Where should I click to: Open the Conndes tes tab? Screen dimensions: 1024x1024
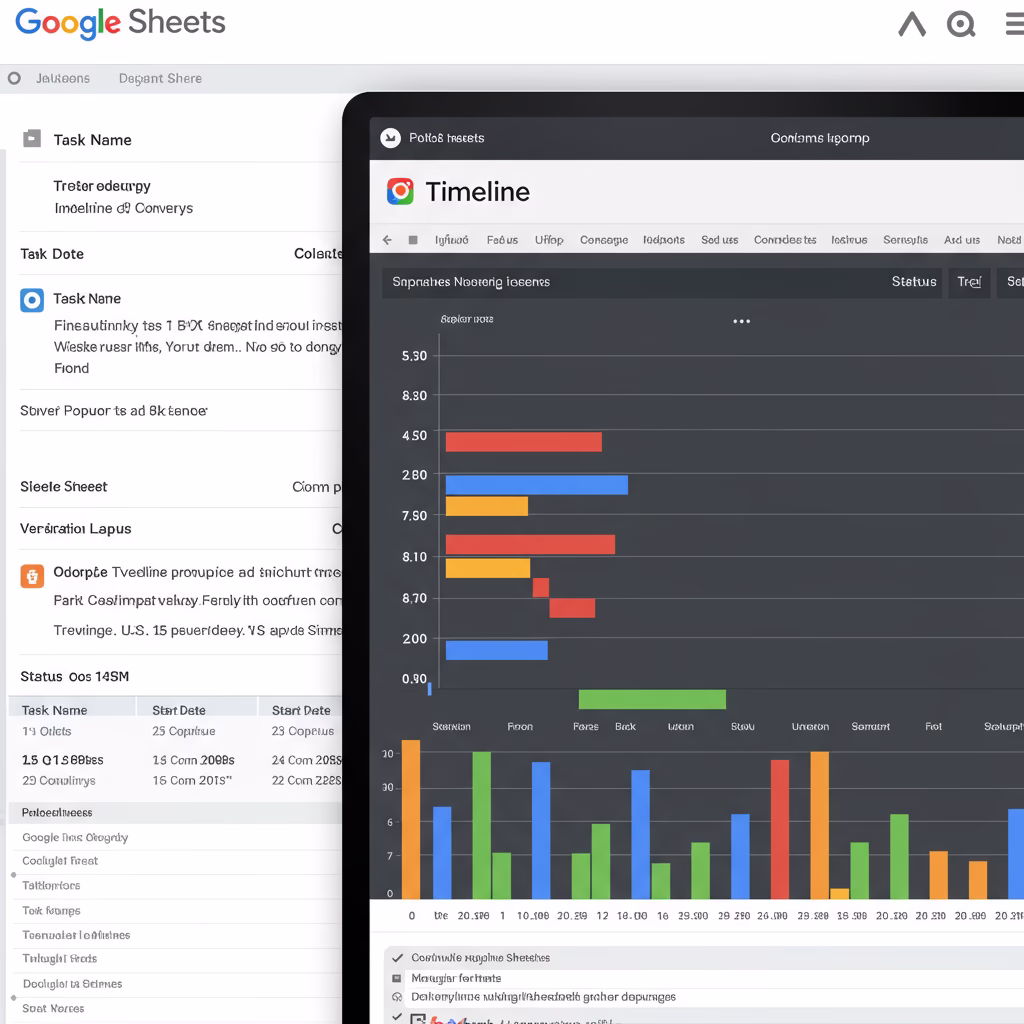pos(785,240)
